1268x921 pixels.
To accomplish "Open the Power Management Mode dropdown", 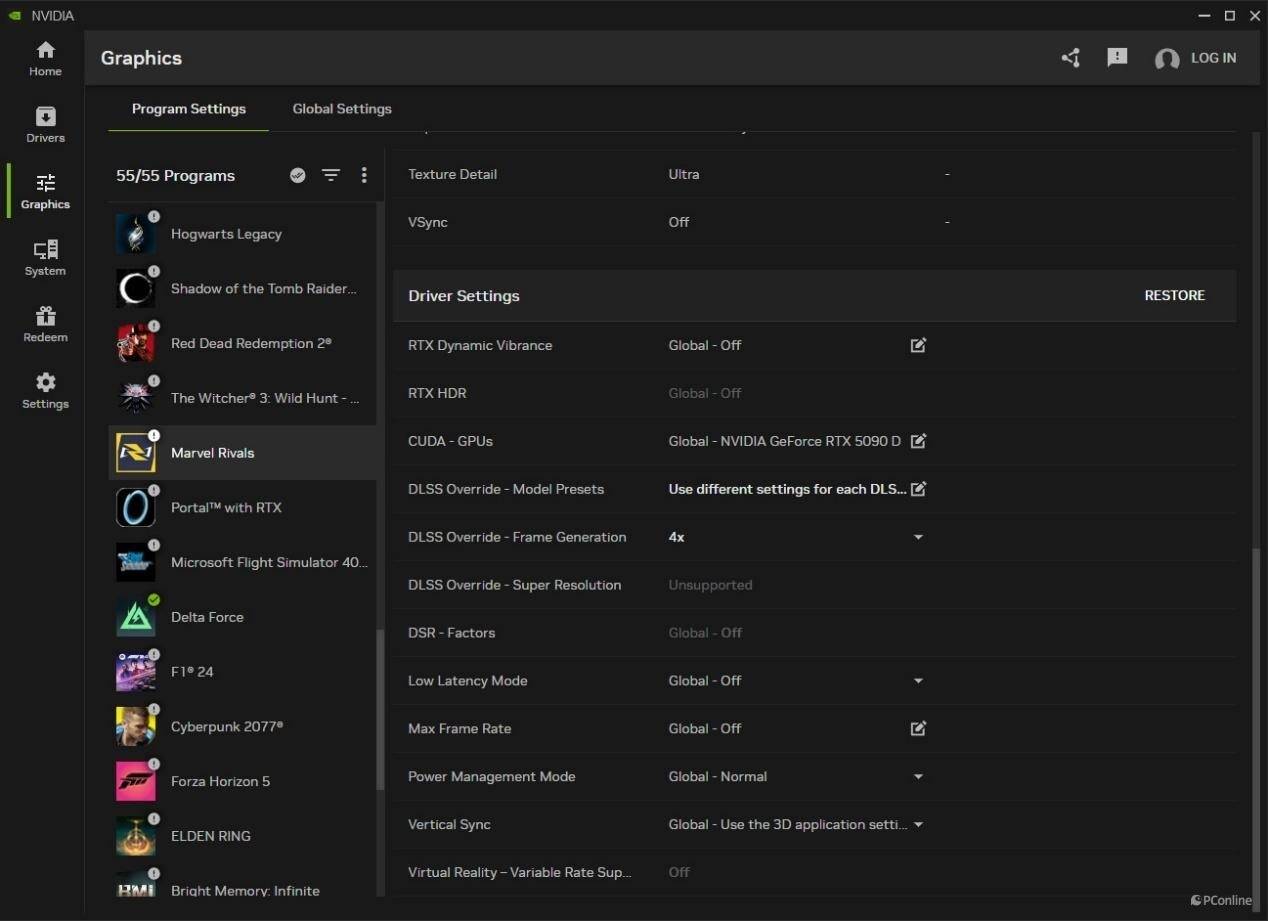I will (x=918, y=777).
